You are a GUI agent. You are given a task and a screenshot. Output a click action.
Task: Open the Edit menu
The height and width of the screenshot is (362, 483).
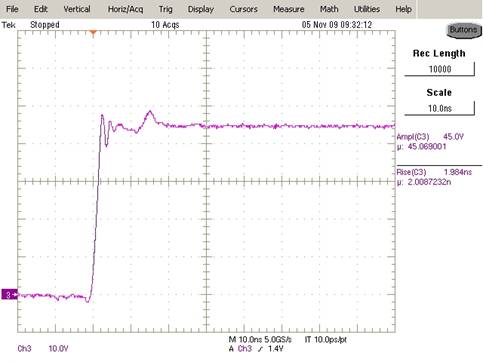coord(41,9)
